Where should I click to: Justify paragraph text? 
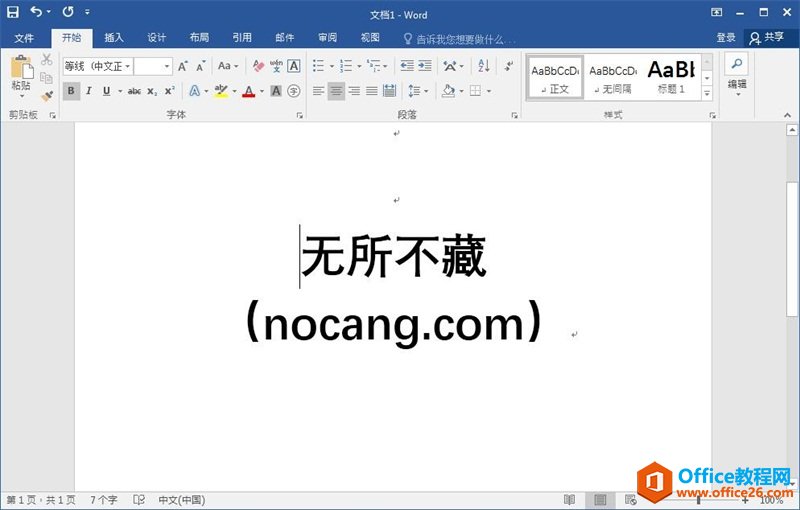[372, 91]
